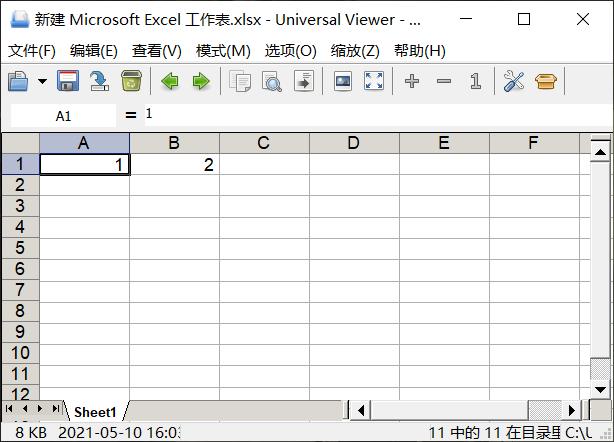The height and width of the screenshot is (442, 614).
Task: Open the 选项(O) menu
Action: pyautogui.click(x=290, y=51)
